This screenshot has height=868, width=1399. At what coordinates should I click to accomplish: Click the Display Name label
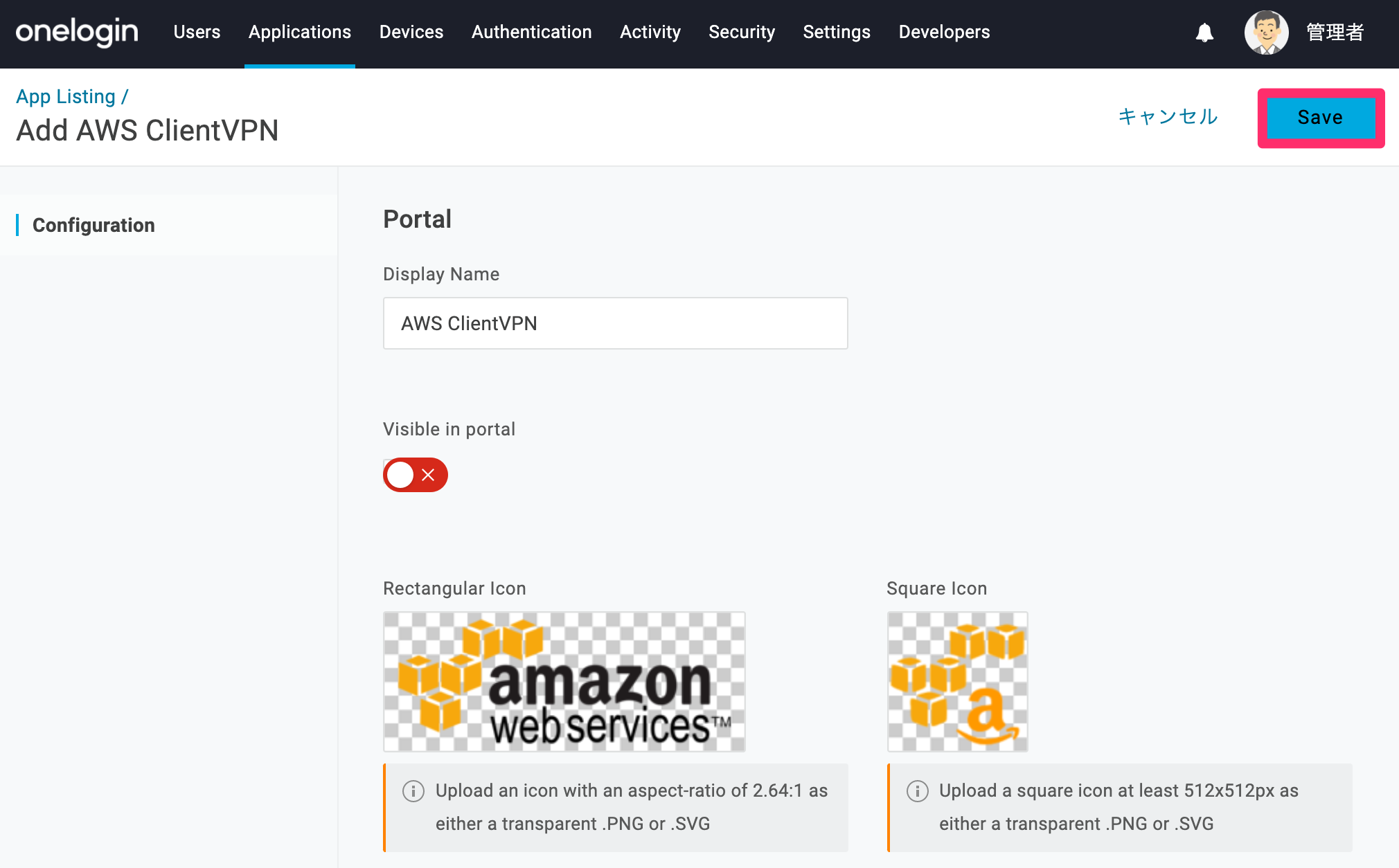click(441, 274)
